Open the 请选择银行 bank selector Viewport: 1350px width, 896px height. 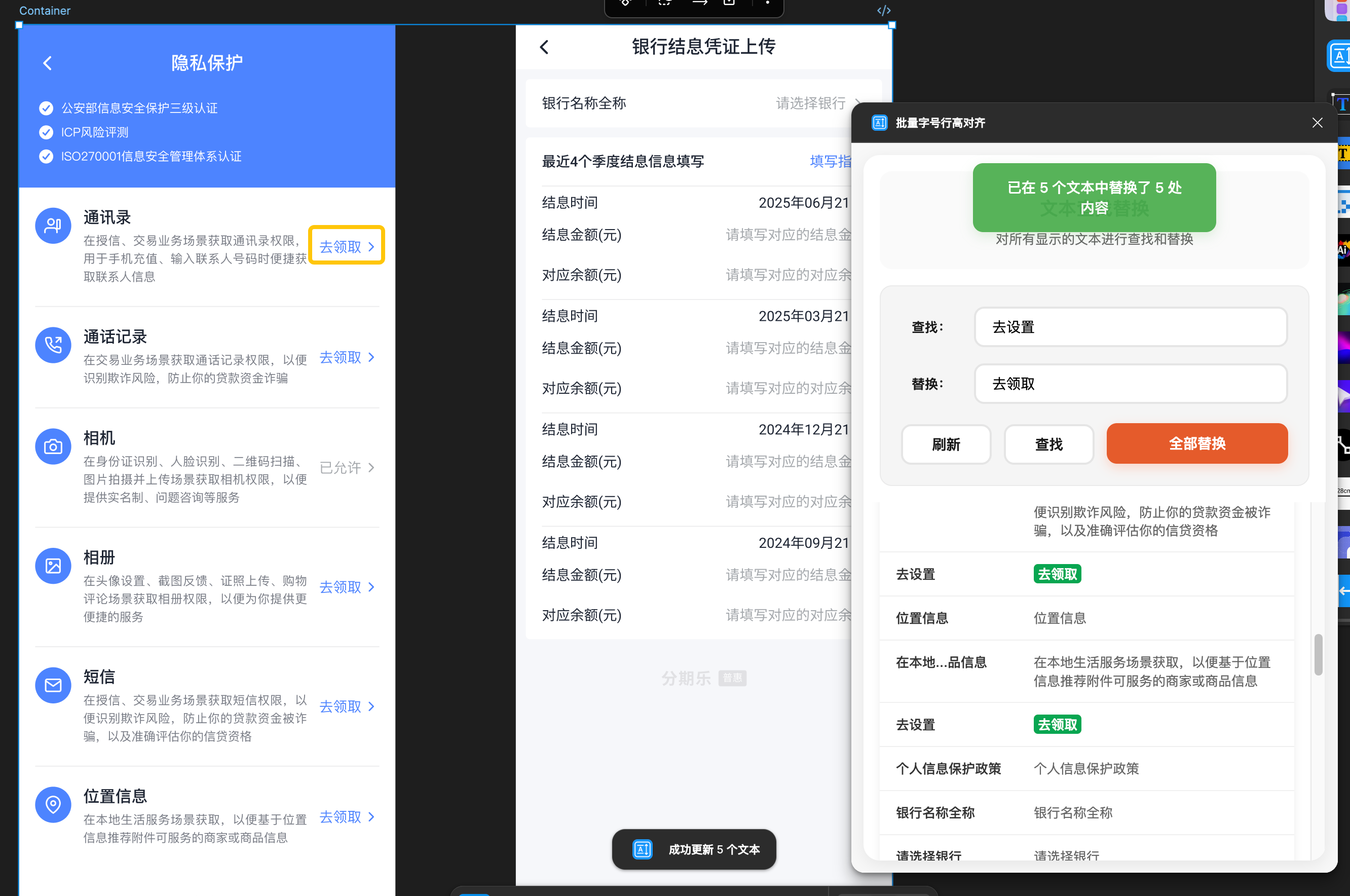coord(811,103)
